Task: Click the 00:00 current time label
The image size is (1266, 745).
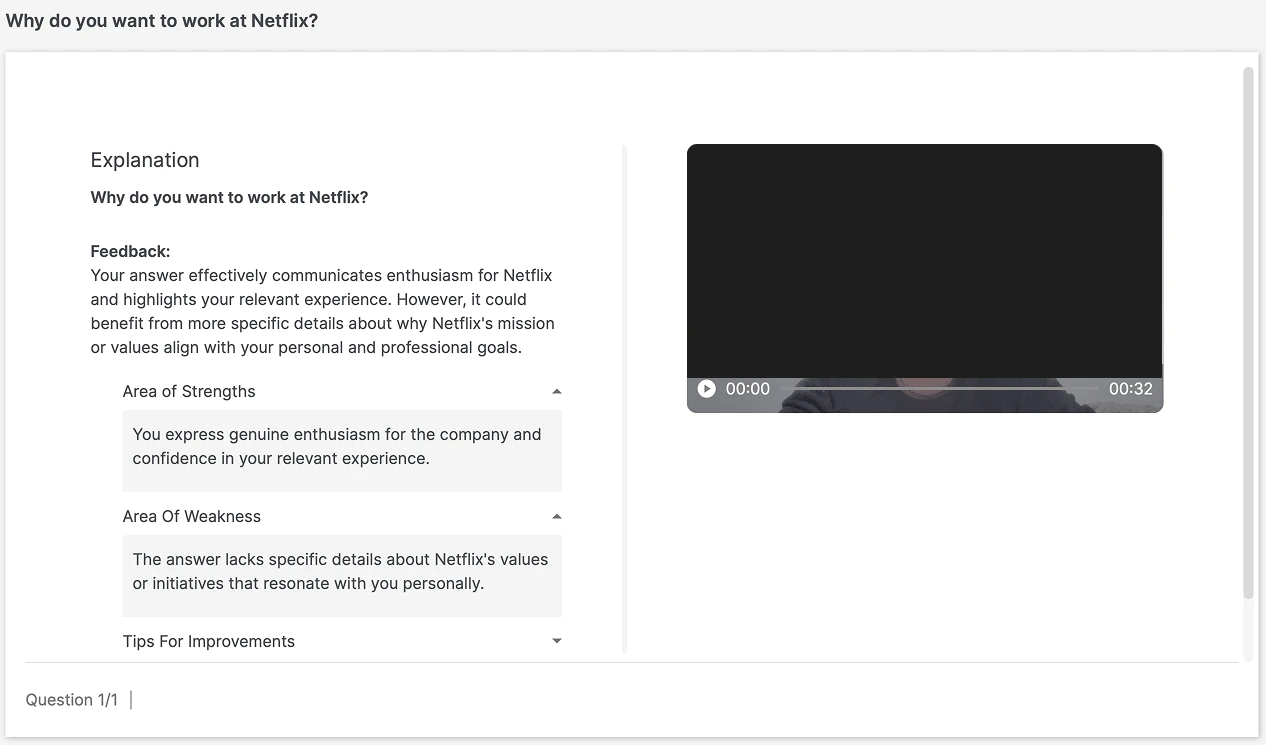Action: click(x=748, y=389)
